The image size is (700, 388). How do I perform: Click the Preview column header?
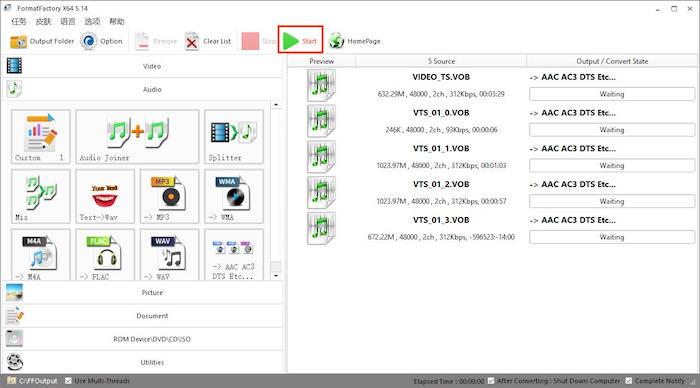click(321, 61)
